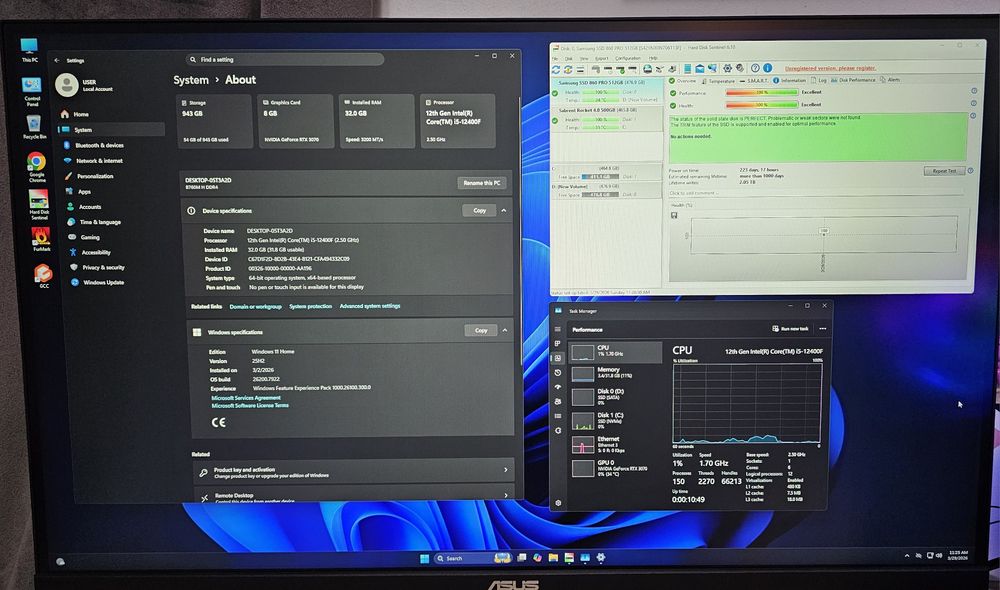Screen dimensions: 1000x590
Task: Open Details icon in Task Manager sidebar
Action: pyautogui.click(x=557, y=416)
